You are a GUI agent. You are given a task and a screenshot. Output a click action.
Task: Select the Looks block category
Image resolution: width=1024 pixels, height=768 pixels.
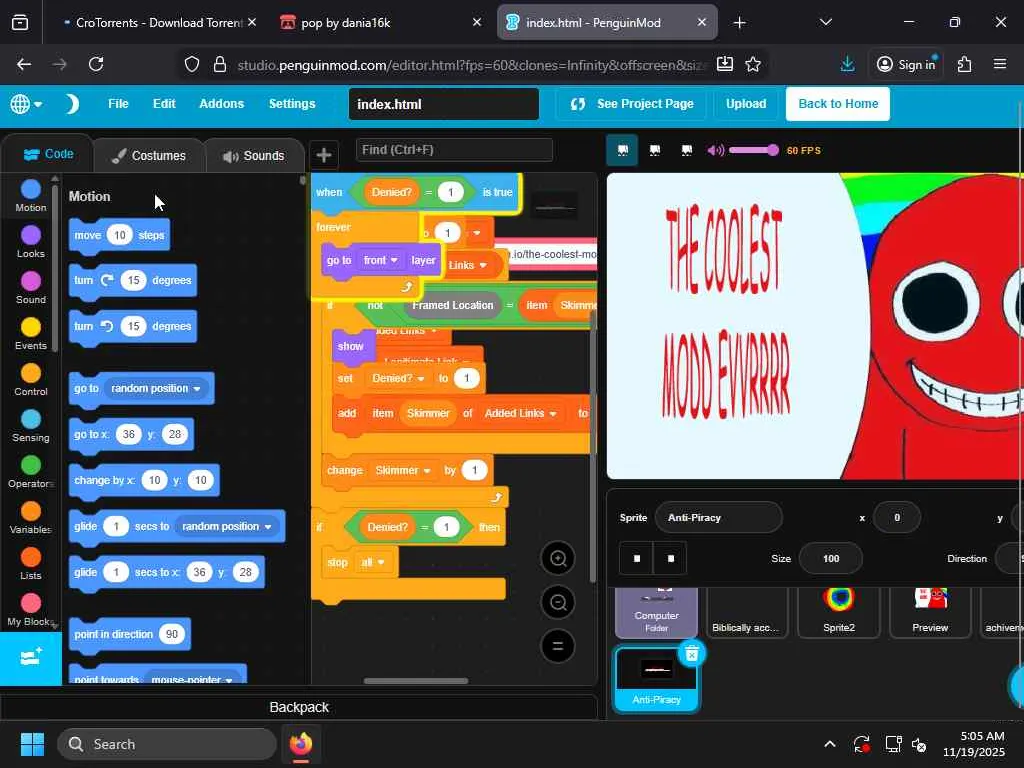pos(31,242)
